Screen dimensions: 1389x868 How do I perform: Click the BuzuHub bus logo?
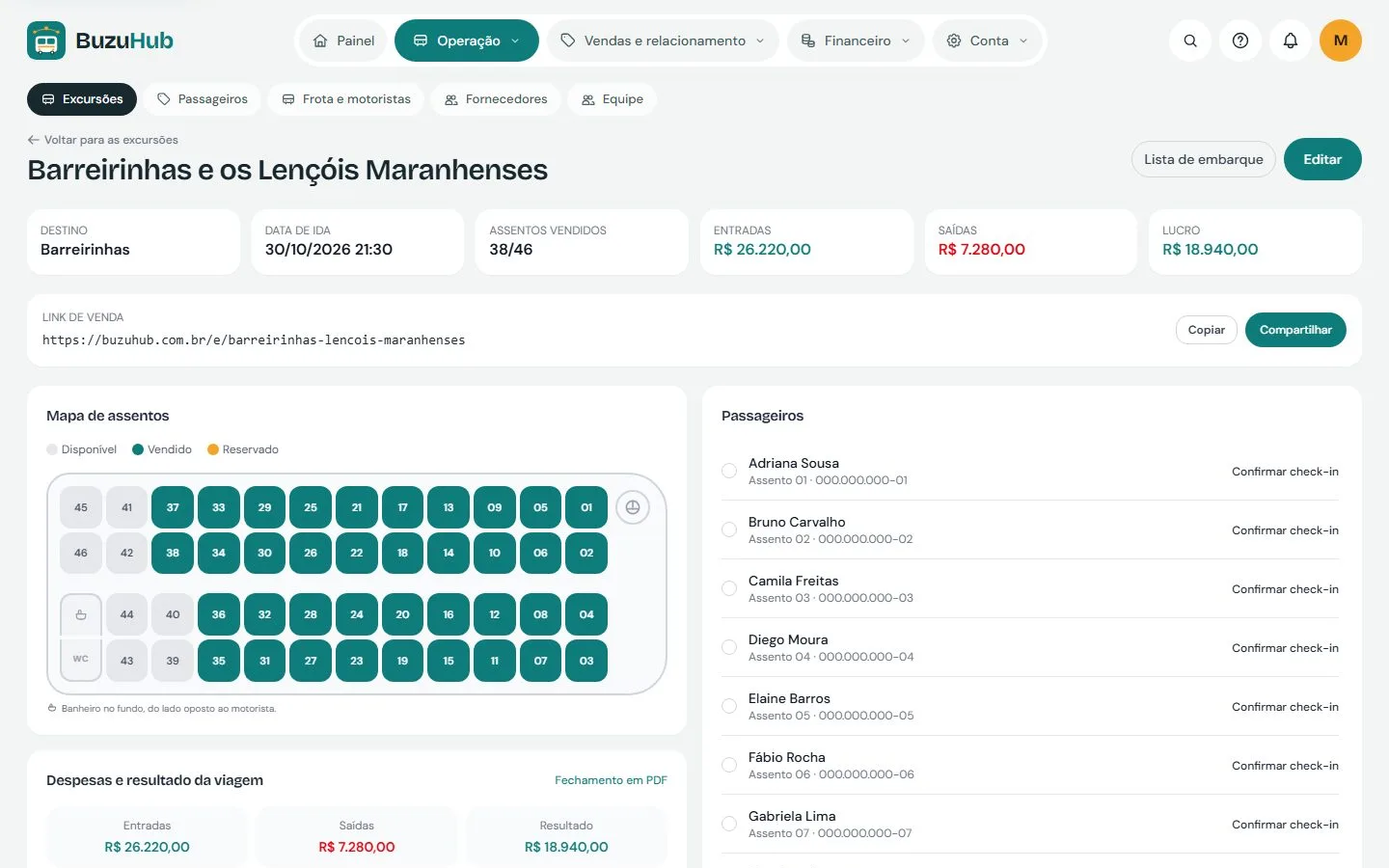(46, 41)
